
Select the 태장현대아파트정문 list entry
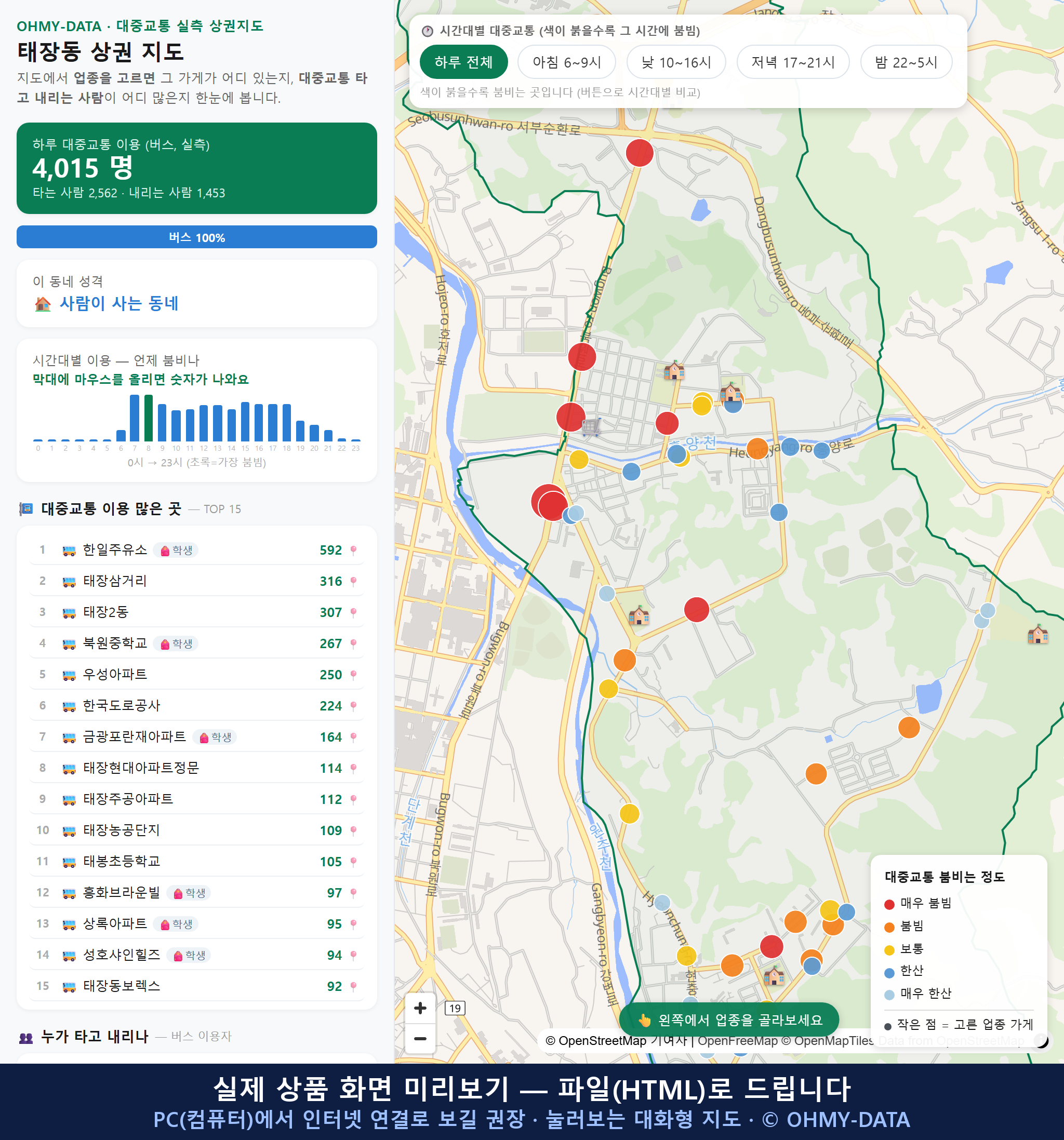[x=197, y=769]
